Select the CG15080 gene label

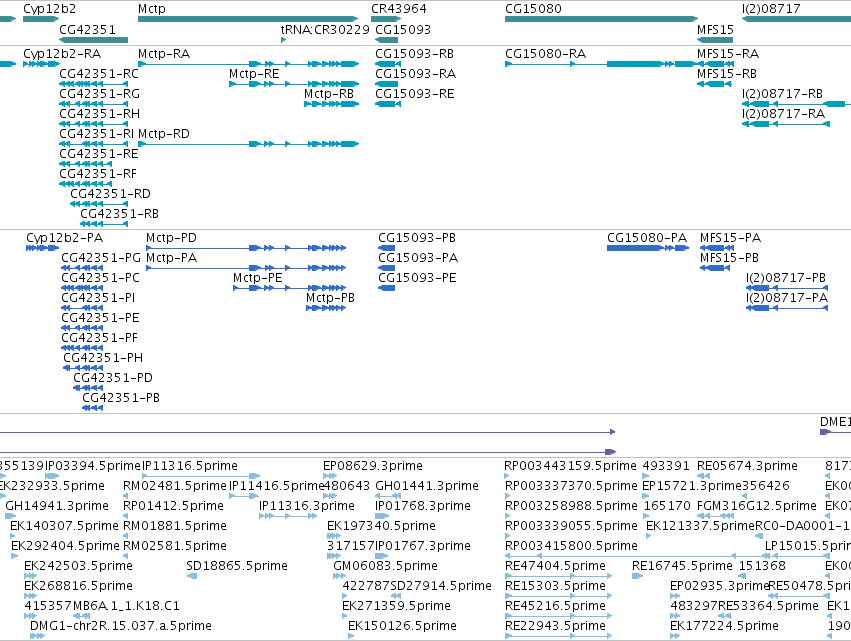(x=533, y=9)
